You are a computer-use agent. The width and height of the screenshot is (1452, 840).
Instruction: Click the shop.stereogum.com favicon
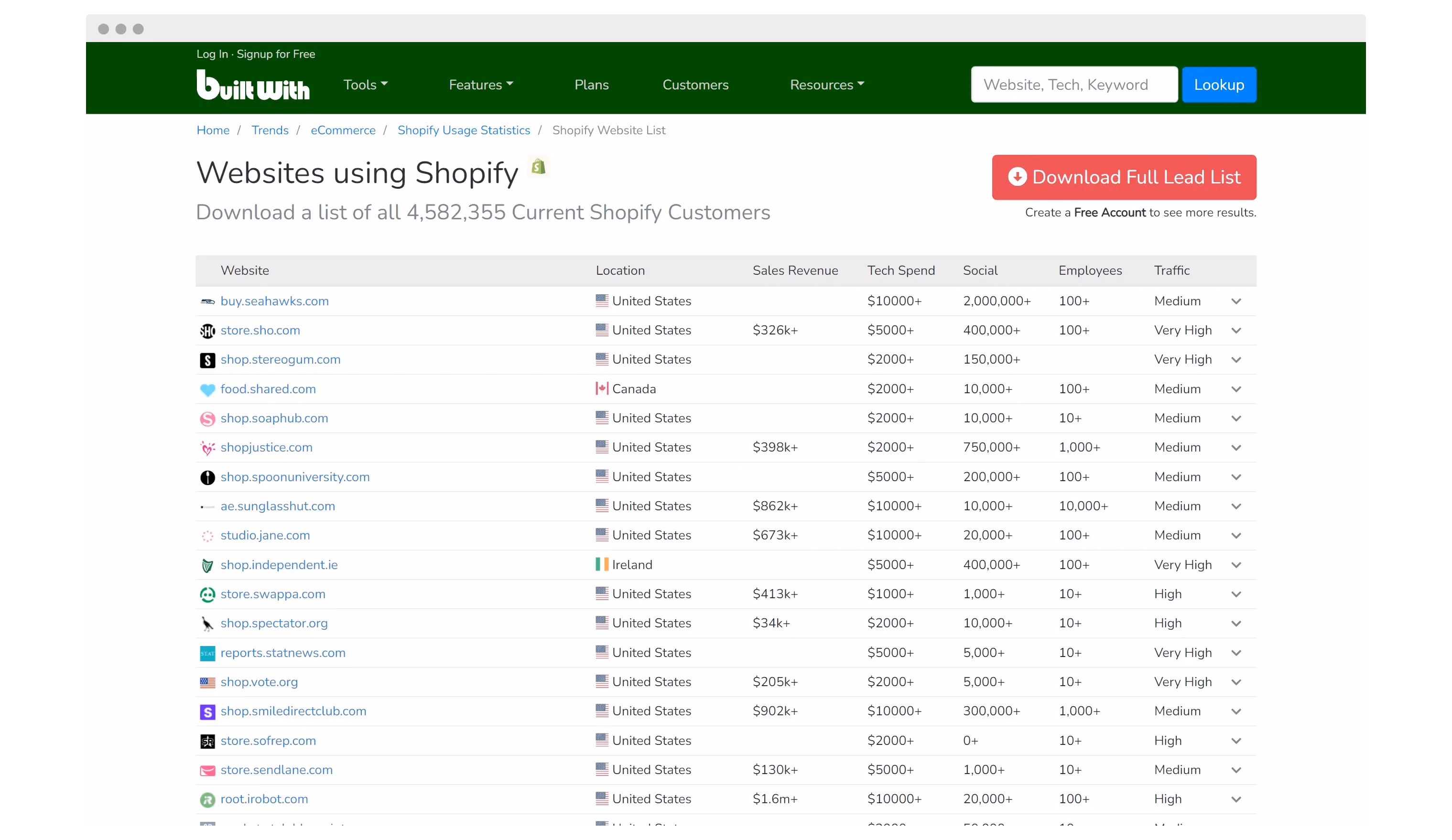[x=207, y=360]
